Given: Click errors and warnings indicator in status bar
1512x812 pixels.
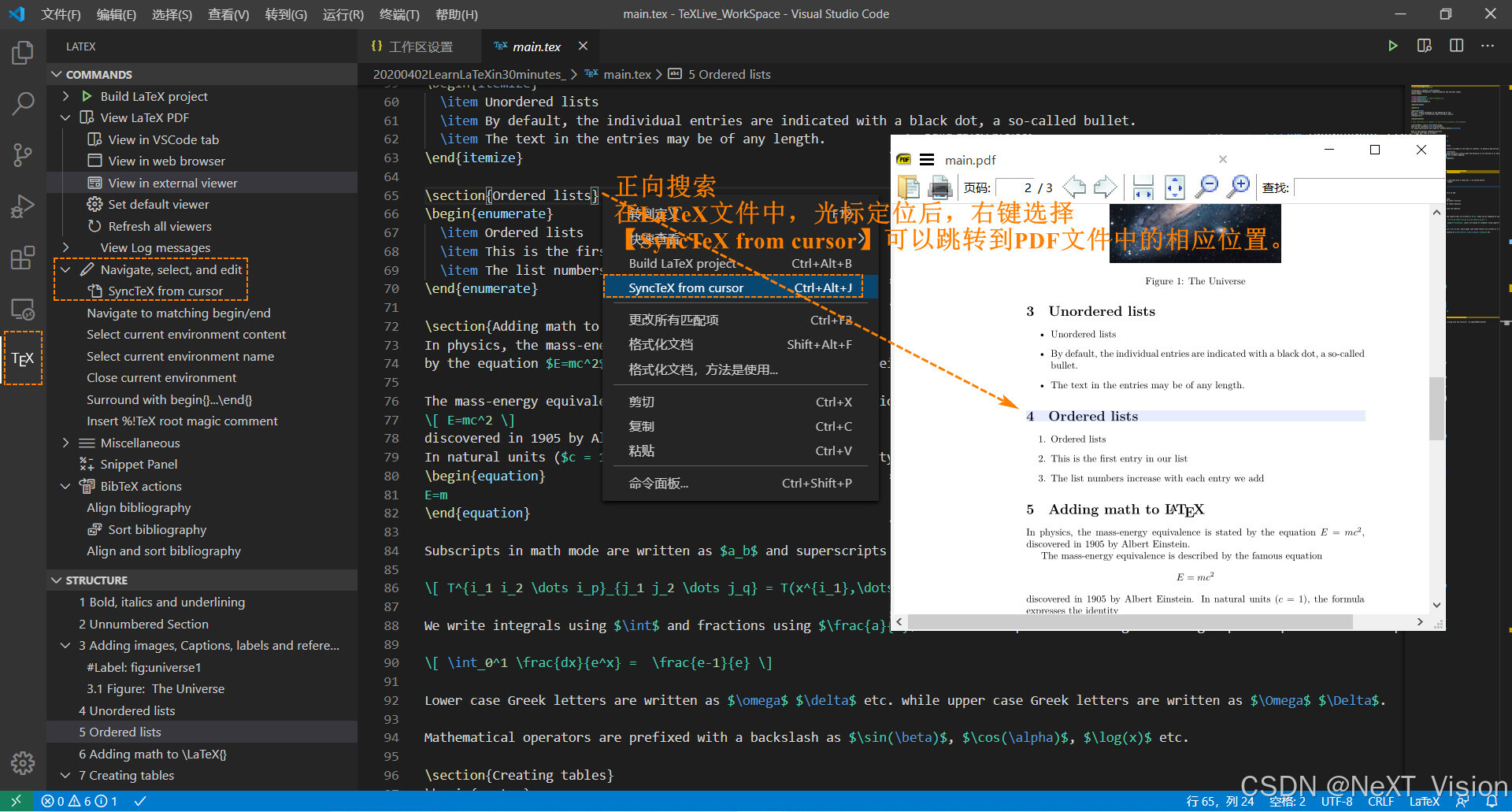Looking at the screenshot, I should click(79, 802).
